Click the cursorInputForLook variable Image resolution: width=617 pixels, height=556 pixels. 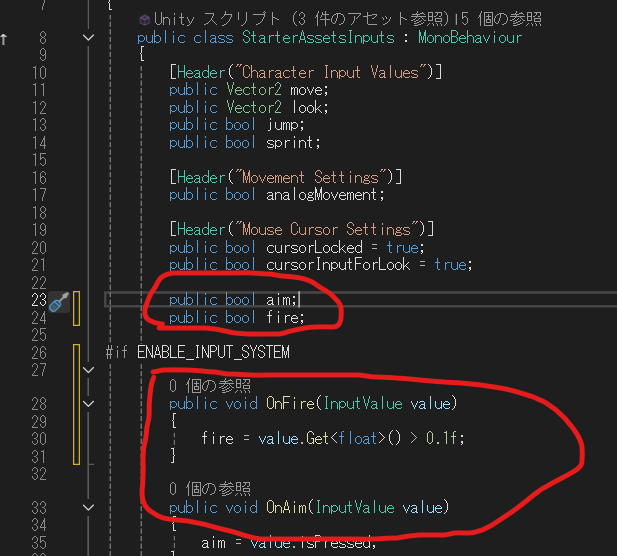[x=338, y=265]
